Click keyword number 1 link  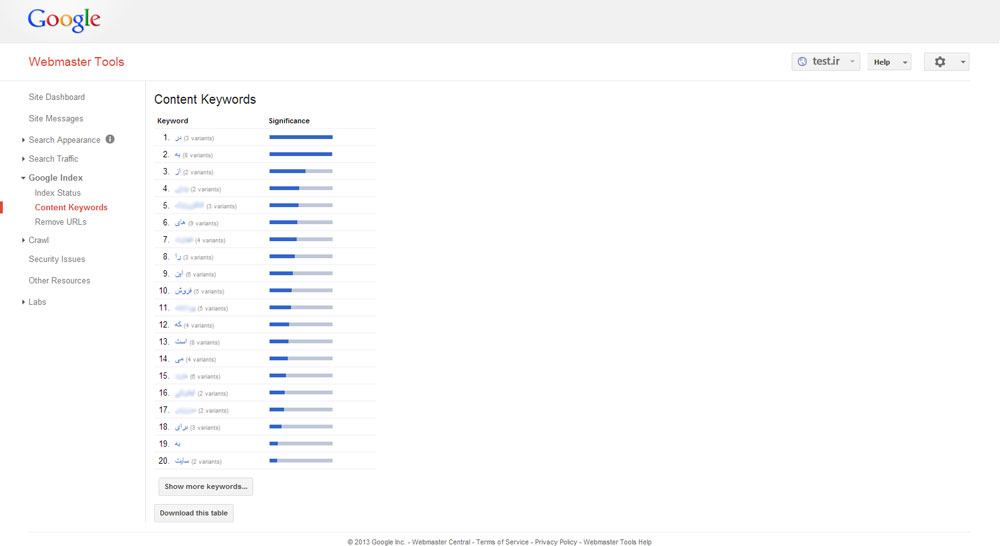pos(179,138)
